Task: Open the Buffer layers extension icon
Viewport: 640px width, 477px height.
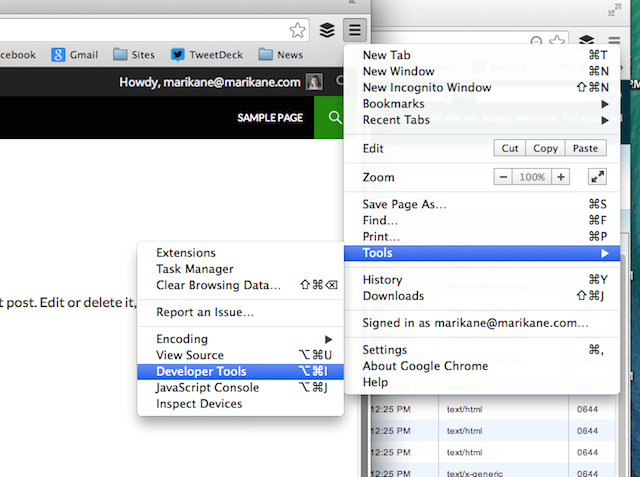Action: pos(327,30)
